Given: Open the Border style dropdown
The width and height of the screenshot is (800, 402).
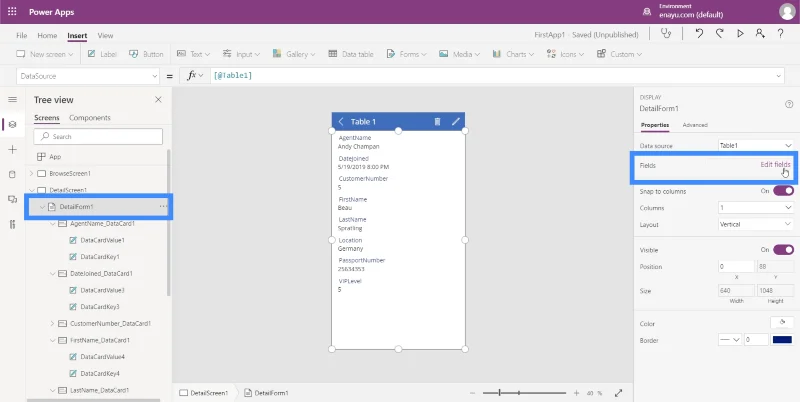Looking at the screenshot, I should pyautogui.click(x=730, y=340).
